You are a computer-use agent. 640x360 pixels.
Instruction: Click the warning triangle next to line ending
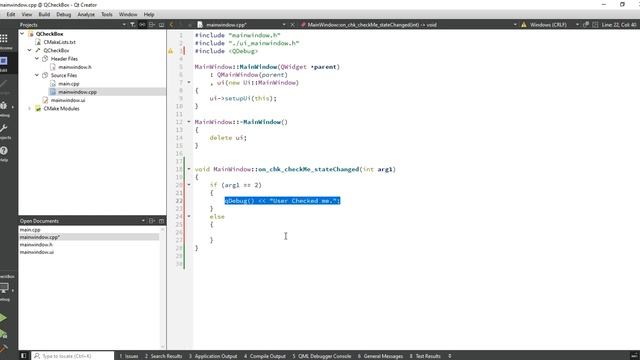click(524, 25)
